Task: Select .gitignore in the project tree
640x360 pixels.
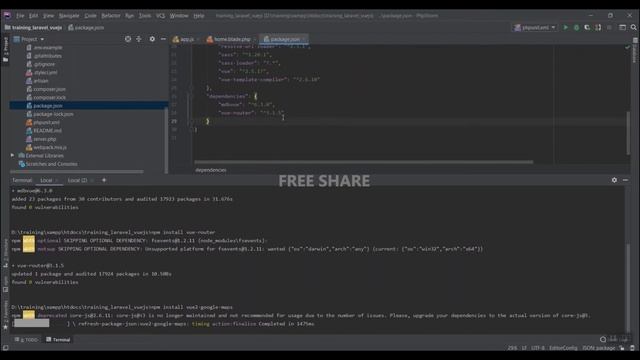Action: [44, 64]
